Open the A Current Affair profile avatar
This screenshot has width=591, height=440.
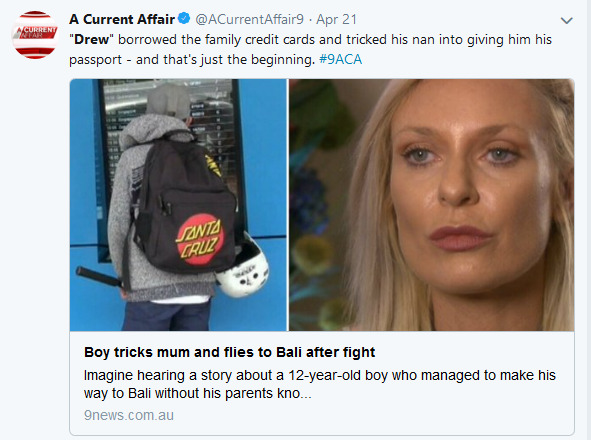coord(35,35)
